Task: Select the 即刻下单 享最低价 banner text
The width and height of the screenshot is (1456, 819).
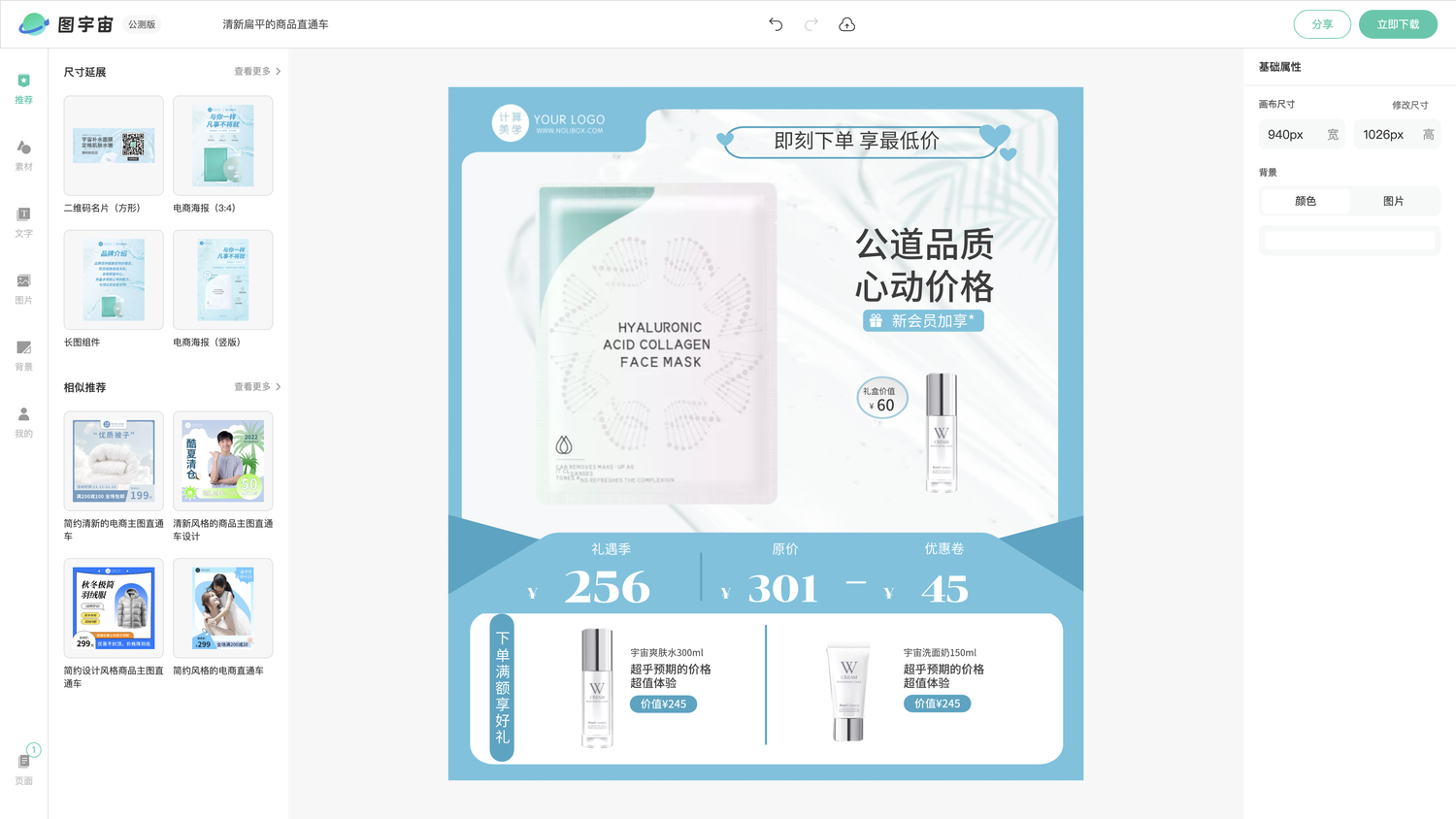Action: point(856,141)
